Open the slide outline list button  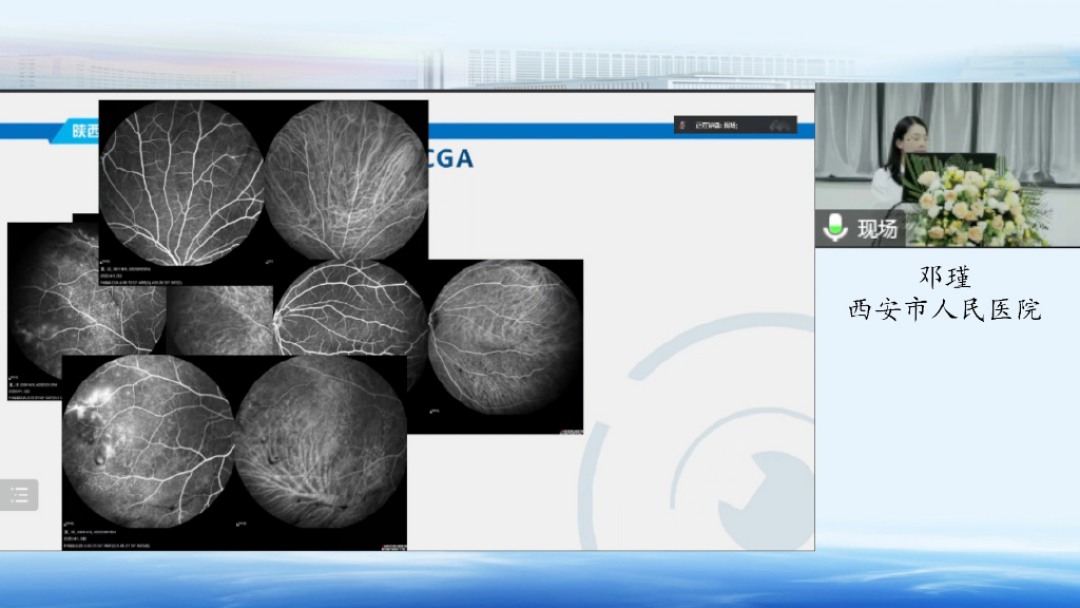(x=19, y=495)
